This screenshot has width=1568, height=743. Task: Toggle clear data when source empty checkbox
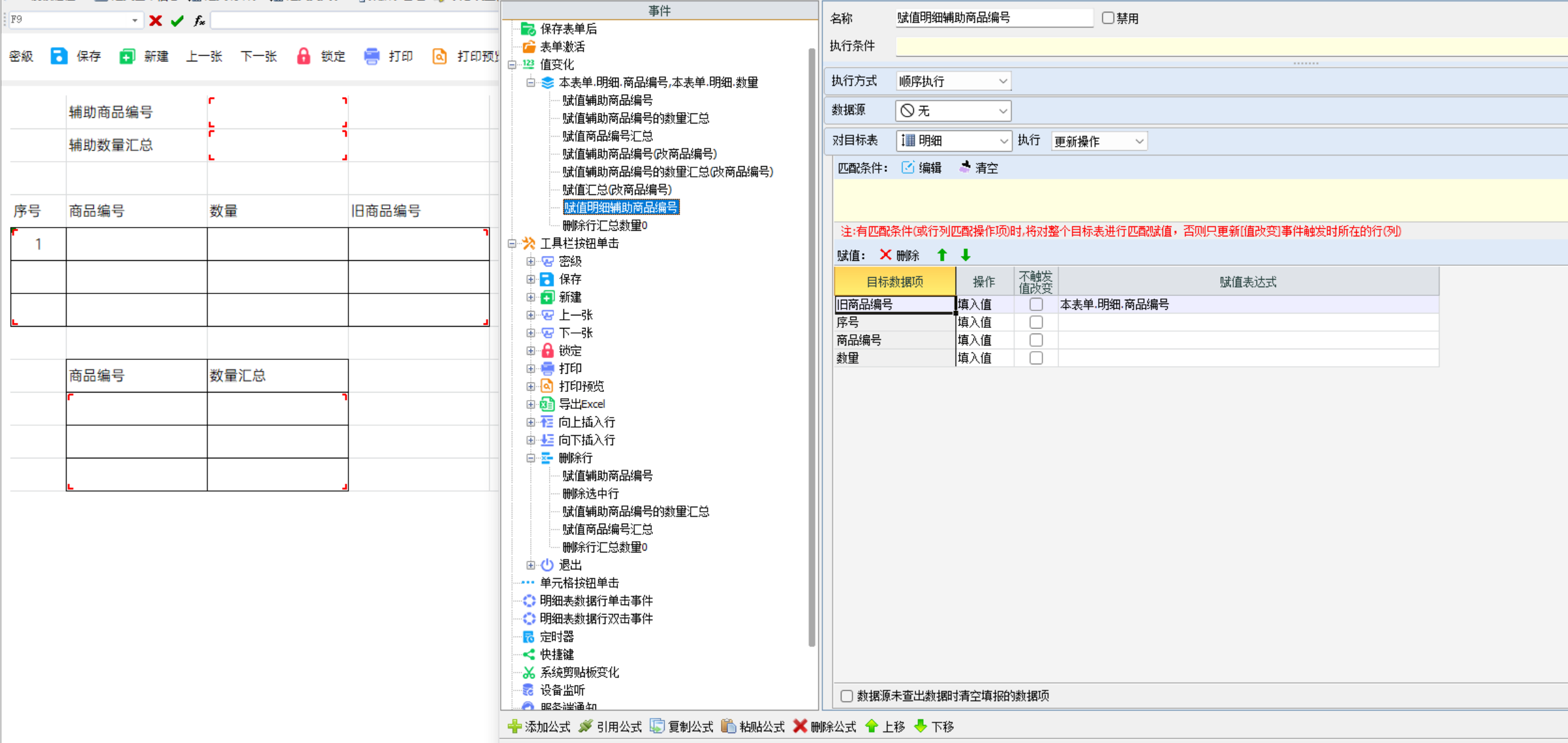pos(847,696)
